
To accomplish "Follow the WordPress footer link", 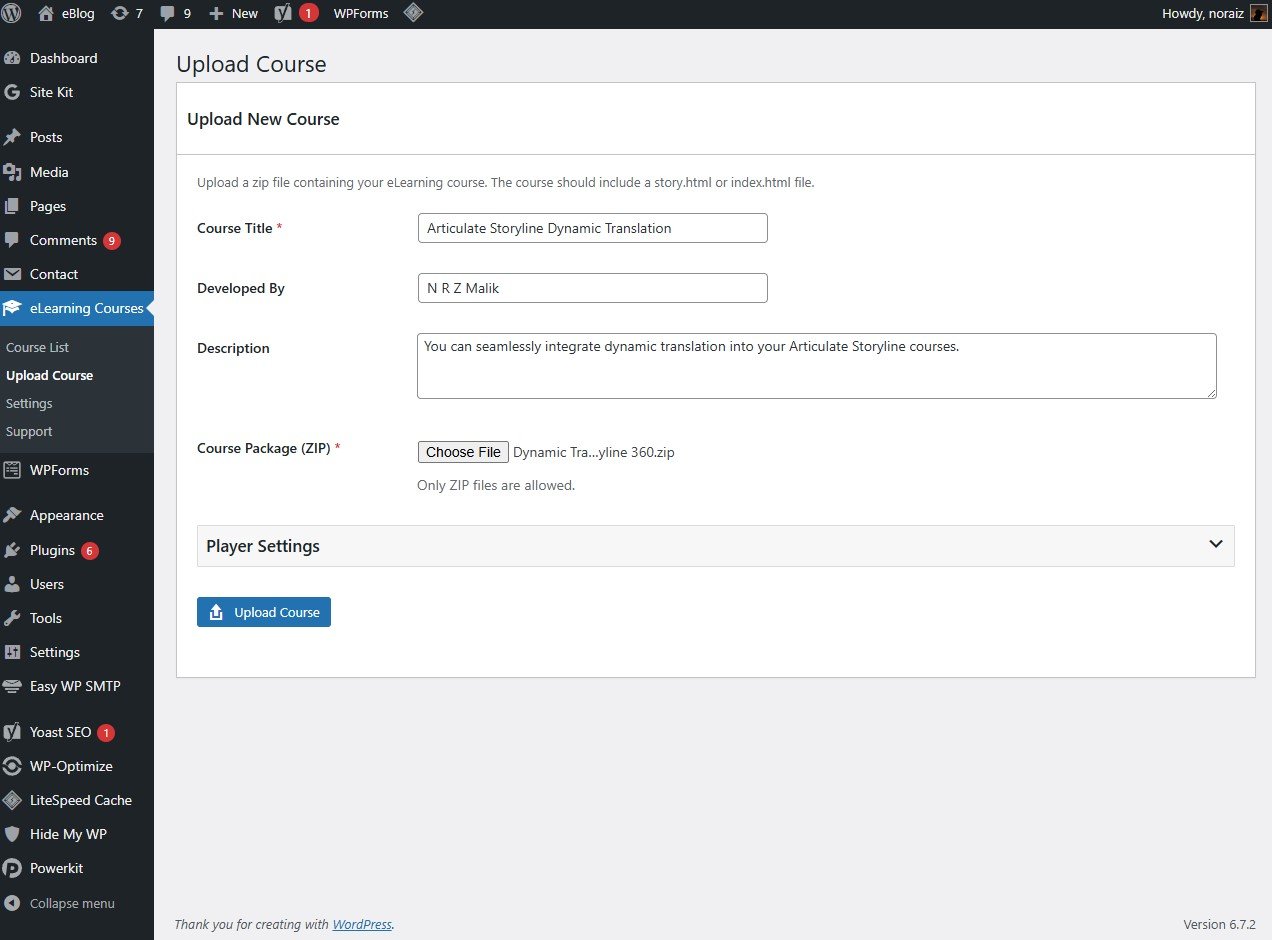I will click(x=361, y=924).
